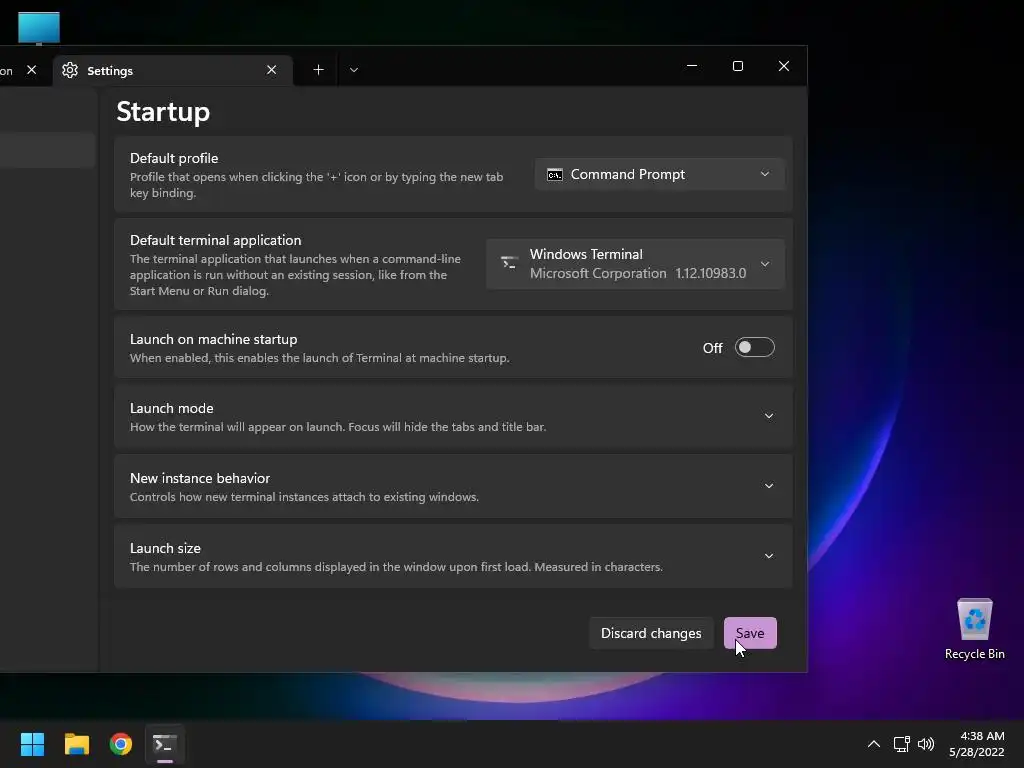Select the monitor desktop icon at top
This screenshot has width=1024, height=768.
coord(39,28)
